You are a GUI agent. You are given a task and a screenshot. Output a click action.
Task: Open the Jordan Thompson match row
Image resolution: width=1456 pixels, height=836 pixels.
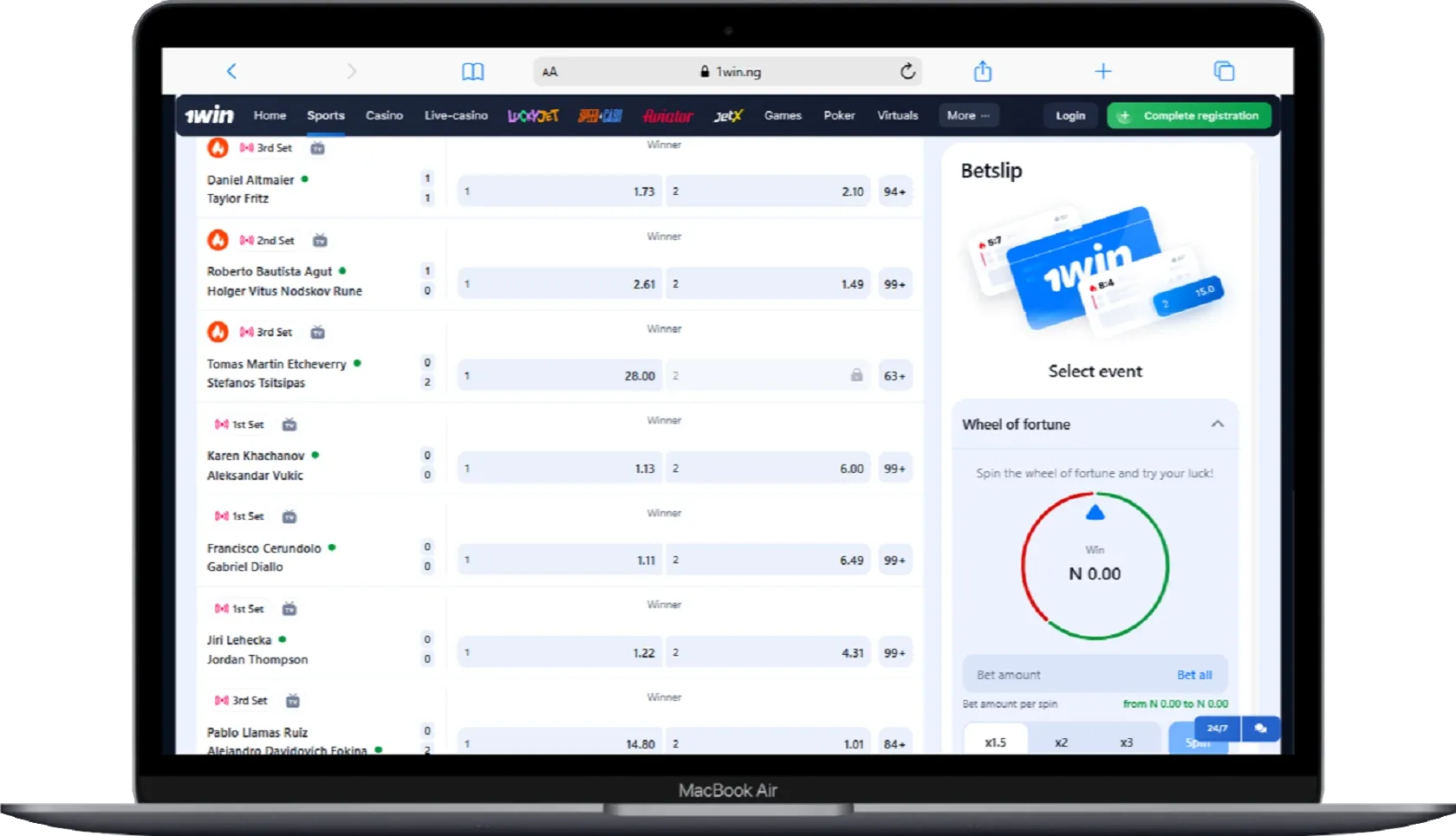point(257,659)
